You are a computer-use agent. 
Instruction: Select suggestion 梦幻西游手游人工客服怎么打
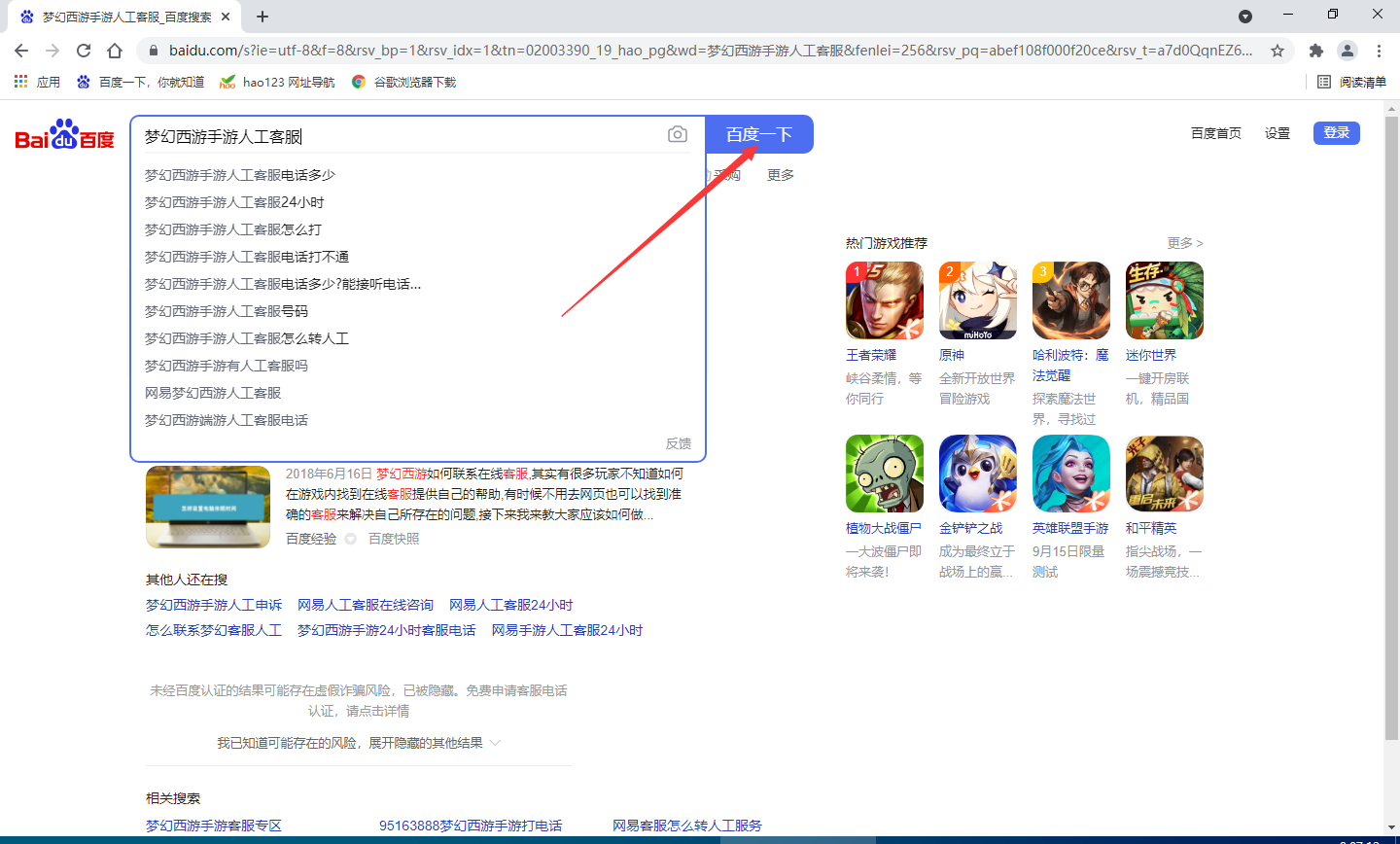[x=233, y=229]
